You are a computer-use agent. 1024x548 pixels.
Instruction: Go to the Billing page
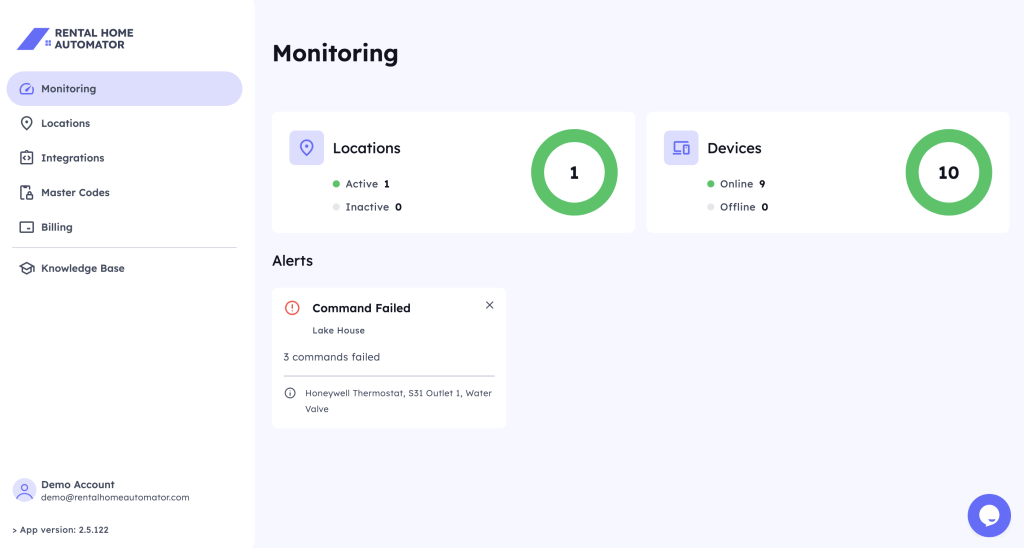[57, 227]
